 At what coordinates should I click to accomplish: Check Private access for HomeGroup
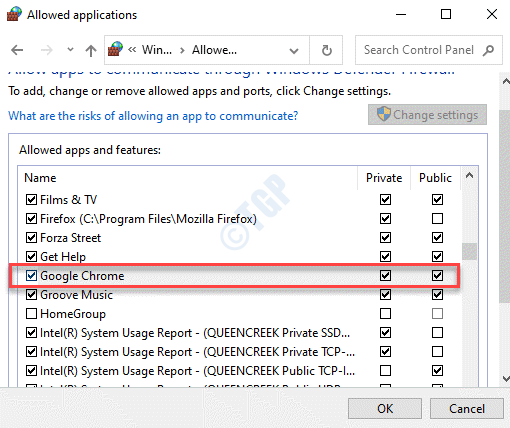385,314
